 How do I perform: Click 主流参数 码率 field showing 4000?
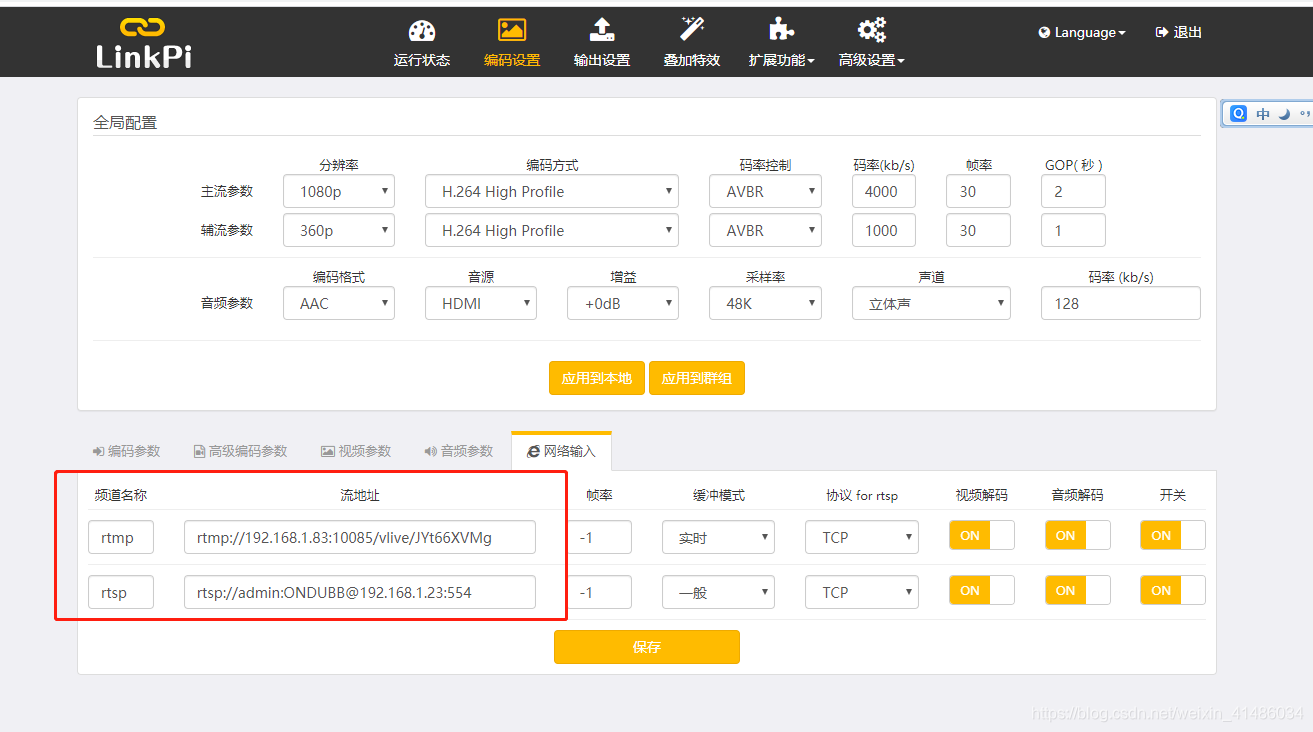884,191
